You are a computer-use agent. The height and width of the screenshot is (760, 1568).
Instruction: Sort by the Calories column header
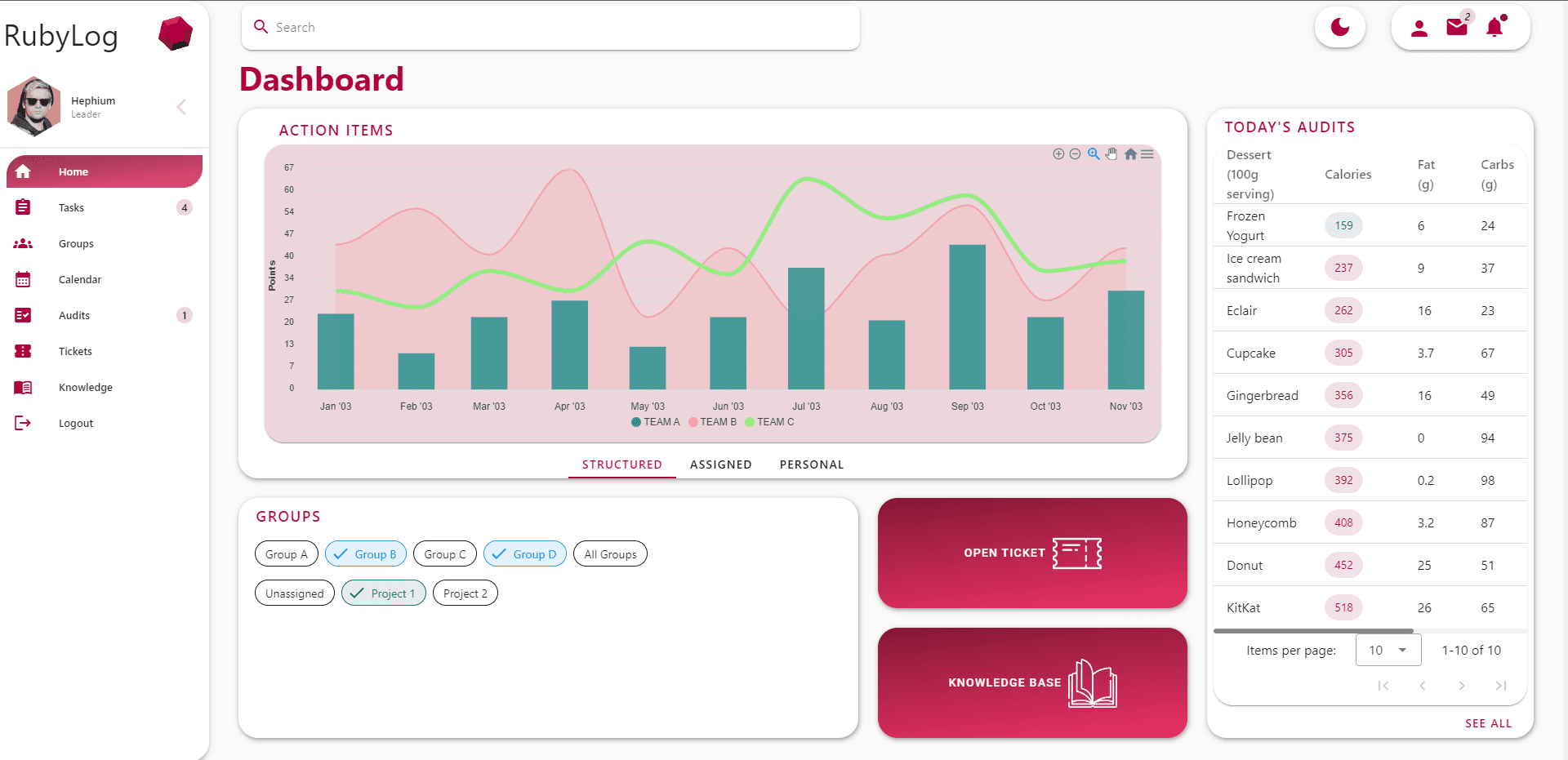1347,174
